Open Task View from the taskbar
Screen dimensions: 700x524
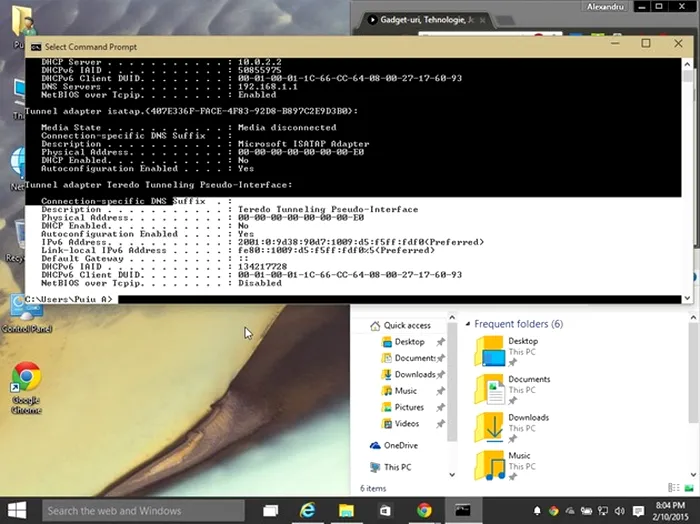pos(270,511)
